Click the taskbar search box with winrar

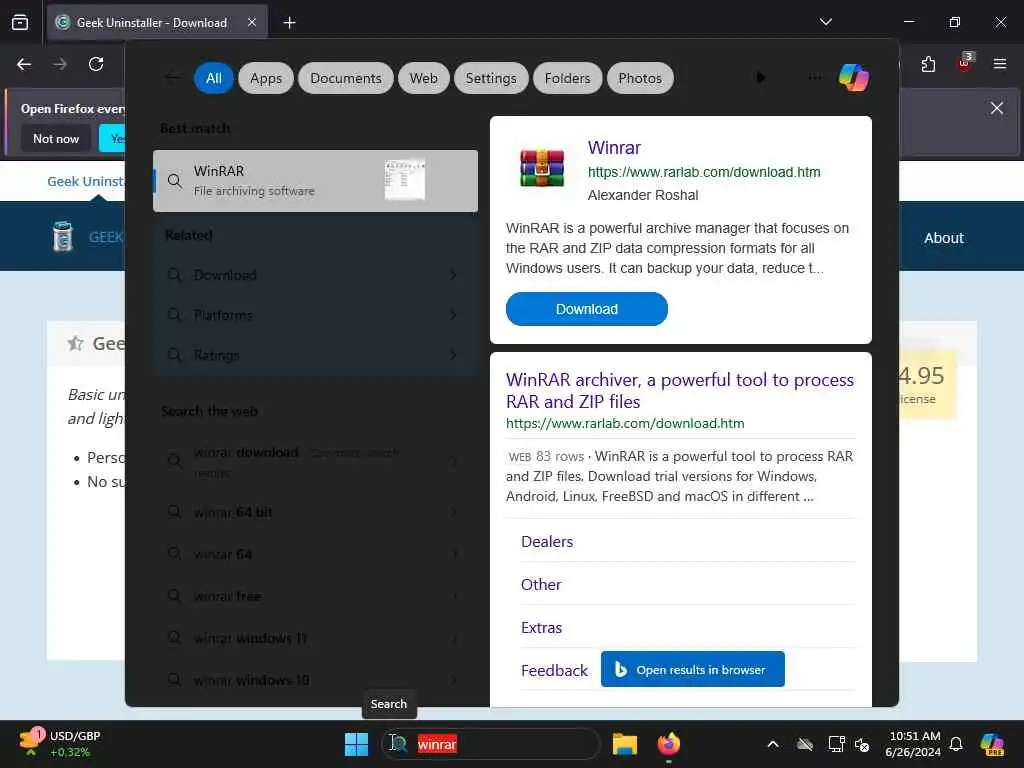coord(490,744)
